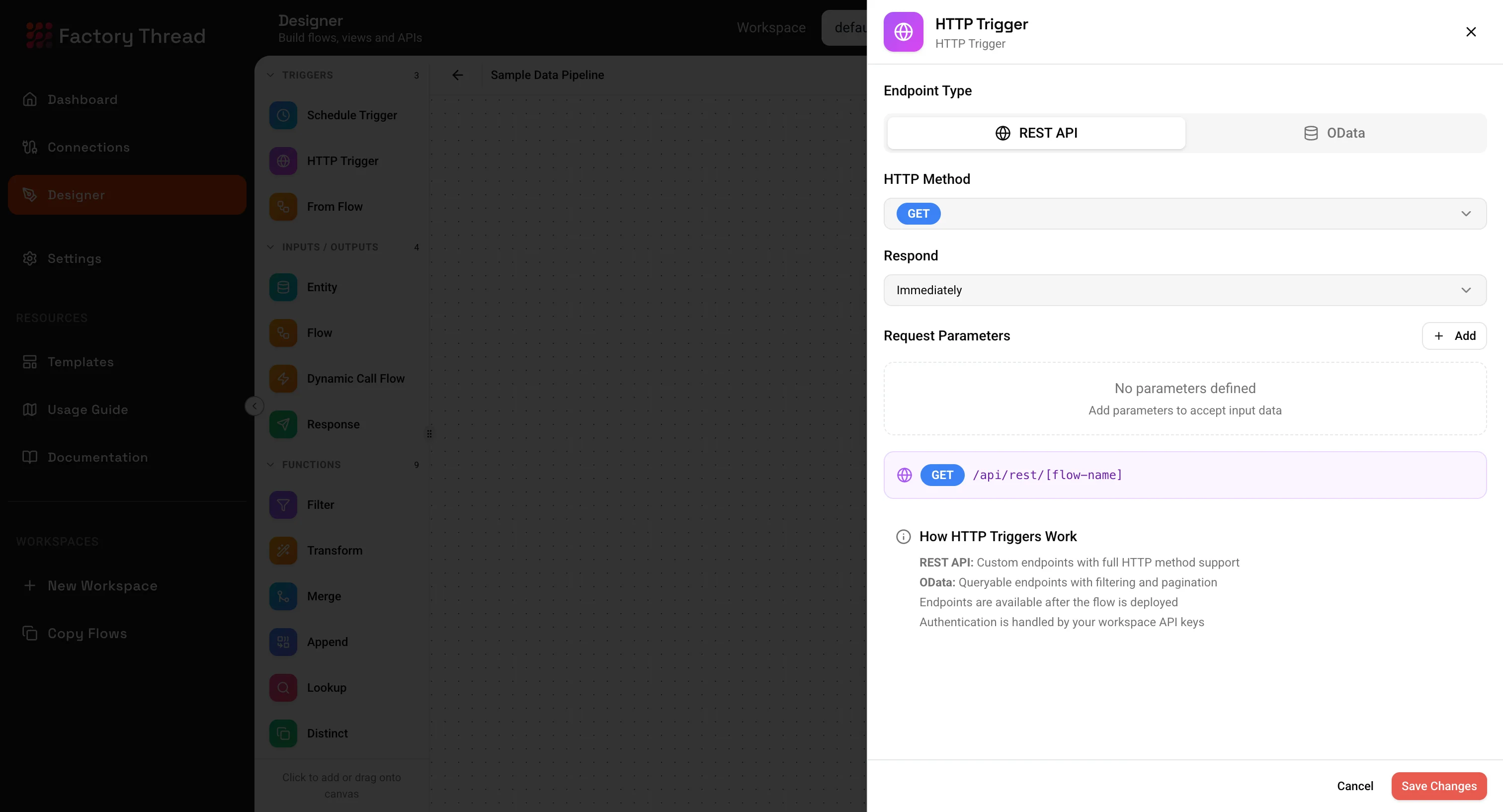Click the Entity database icon

coord(283,287)
